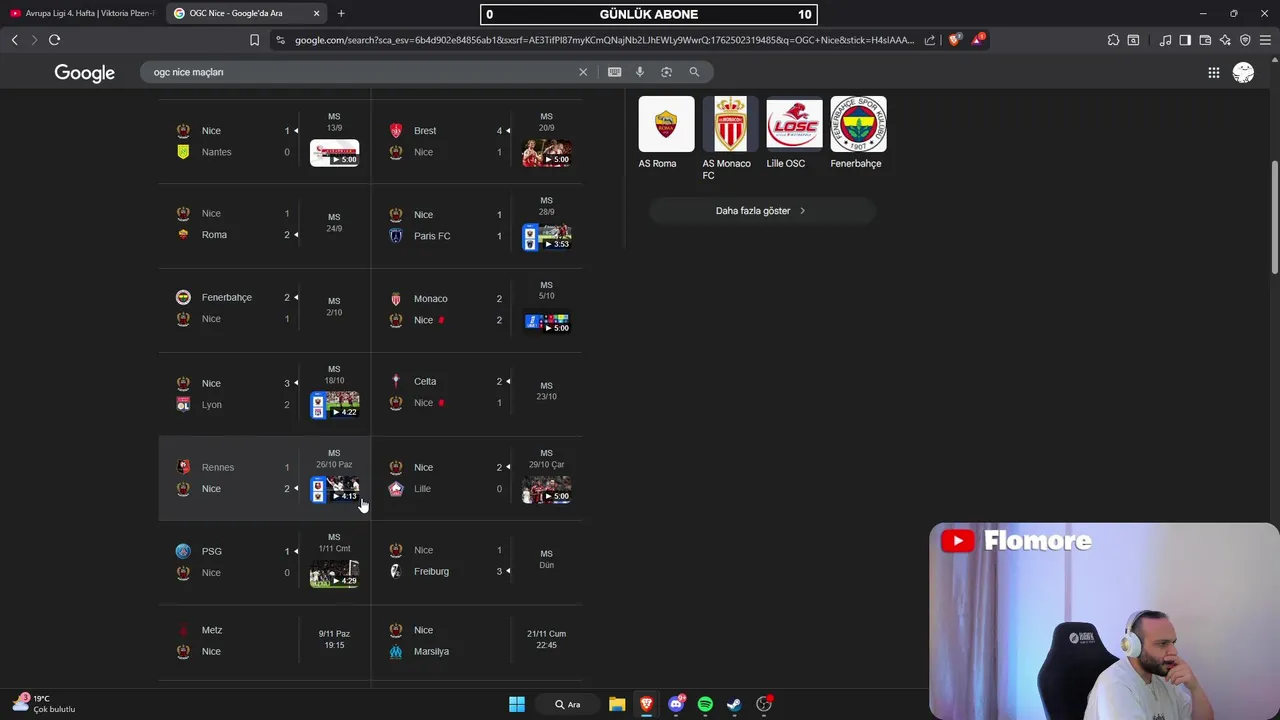
Task: Click the page vertical scrollbar
Action: [1274, 217]
